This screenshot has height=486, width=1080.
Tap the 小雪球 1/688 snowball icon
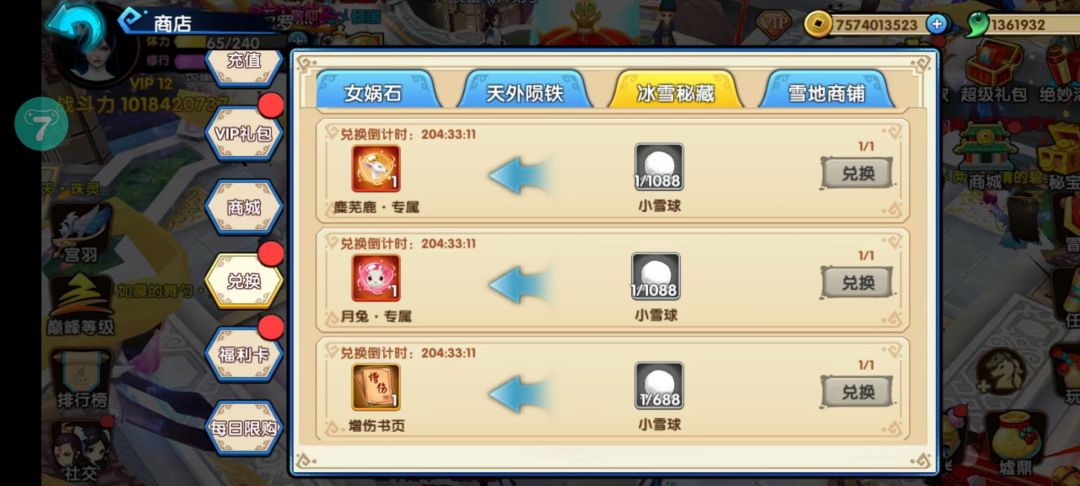(x=659, y=385)
